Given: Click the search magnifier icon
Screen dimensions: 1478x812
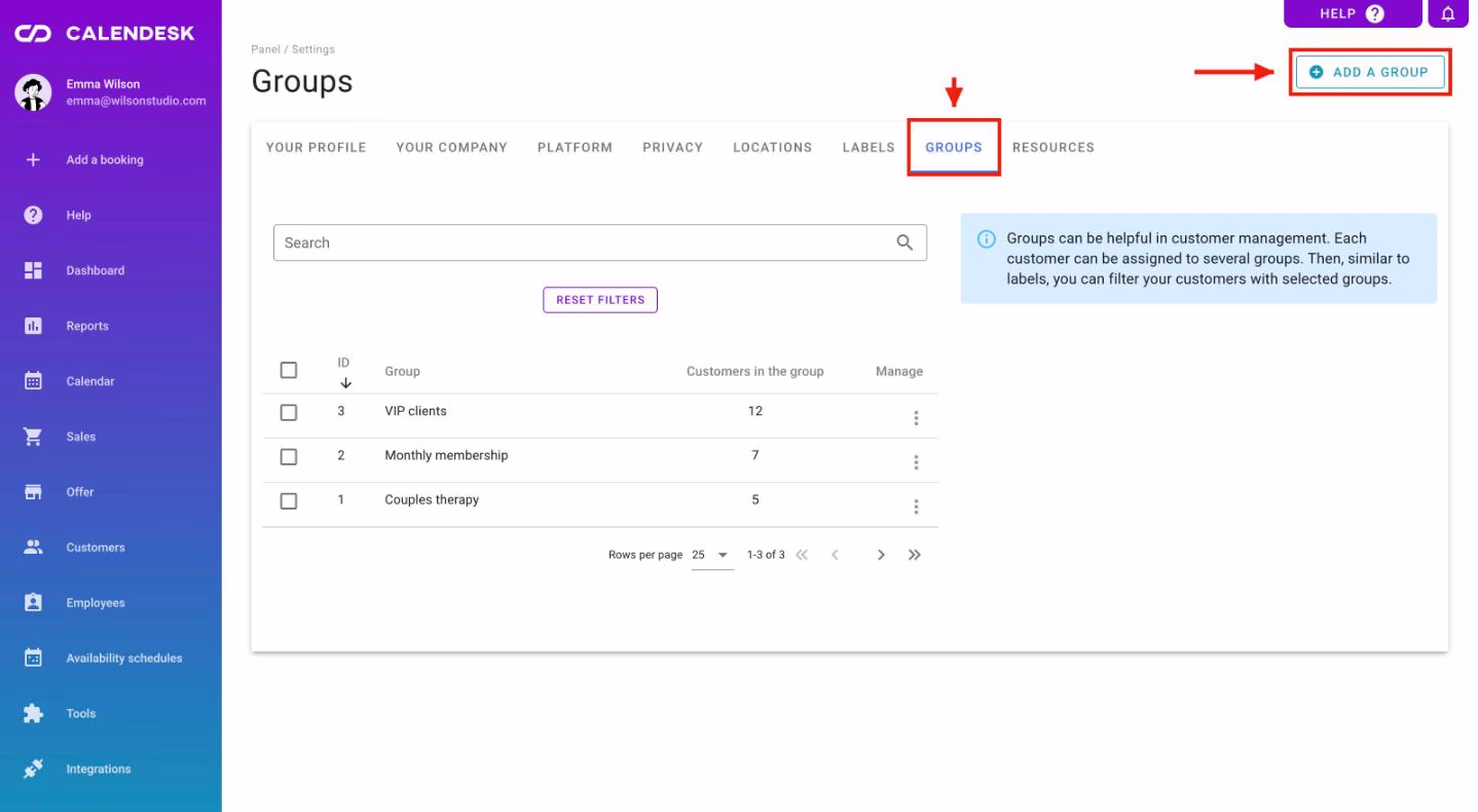Looking at the screenshot, I should (x=905, y=242).
